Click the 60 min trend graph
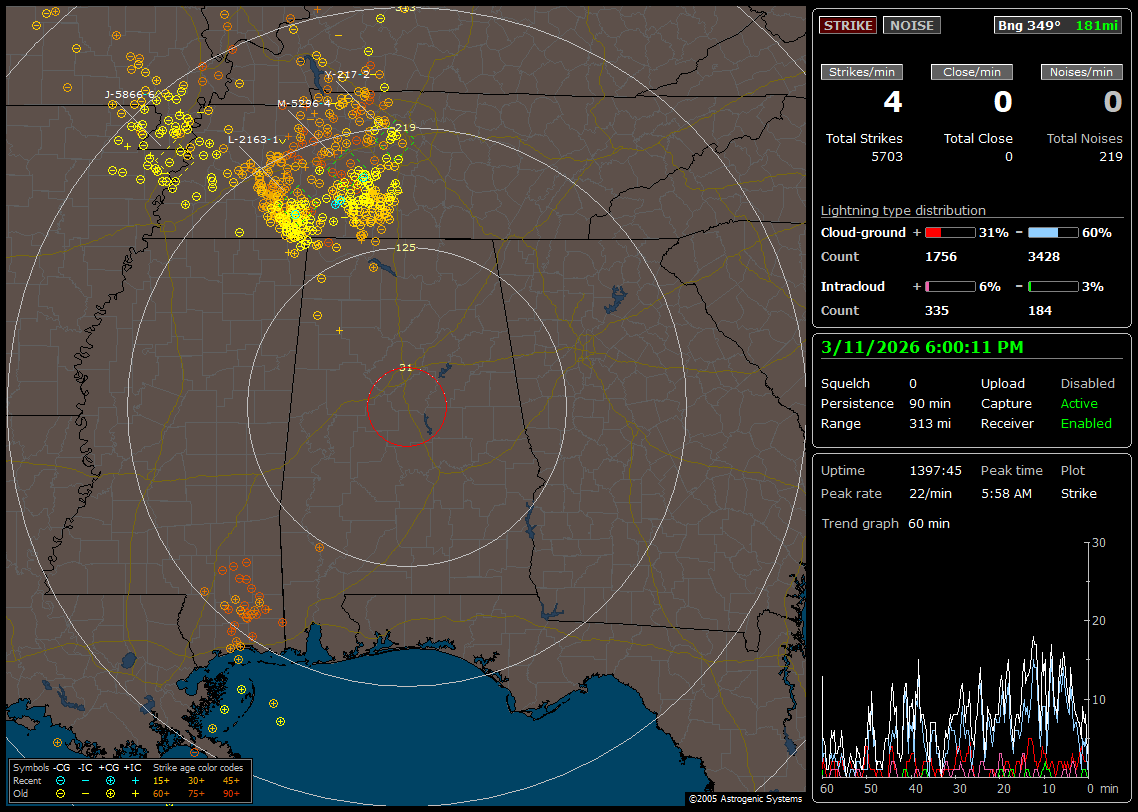 coord(955,660)
